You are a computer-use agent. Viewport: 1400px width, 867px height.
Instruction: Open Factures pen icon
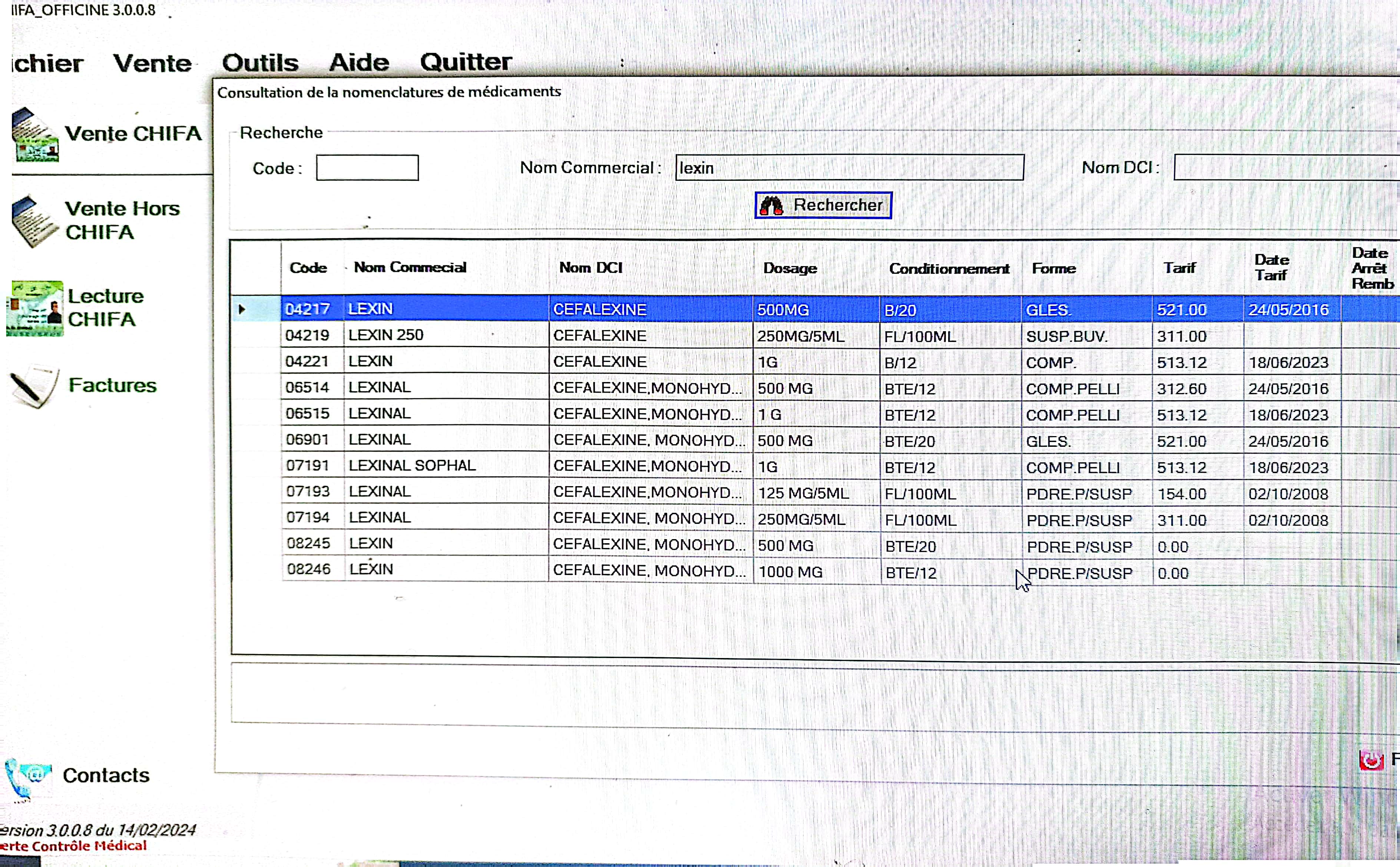pos(34,386)
